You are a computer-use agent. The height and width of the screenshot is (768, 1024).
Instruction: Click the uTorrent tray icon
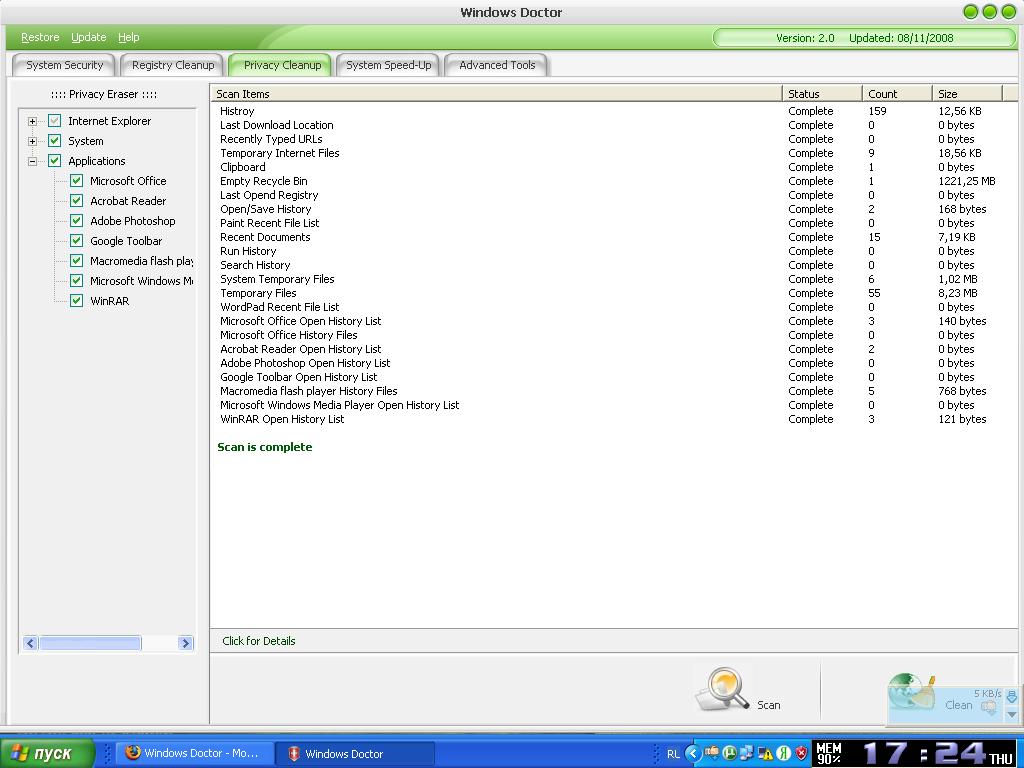click(729, 753)
